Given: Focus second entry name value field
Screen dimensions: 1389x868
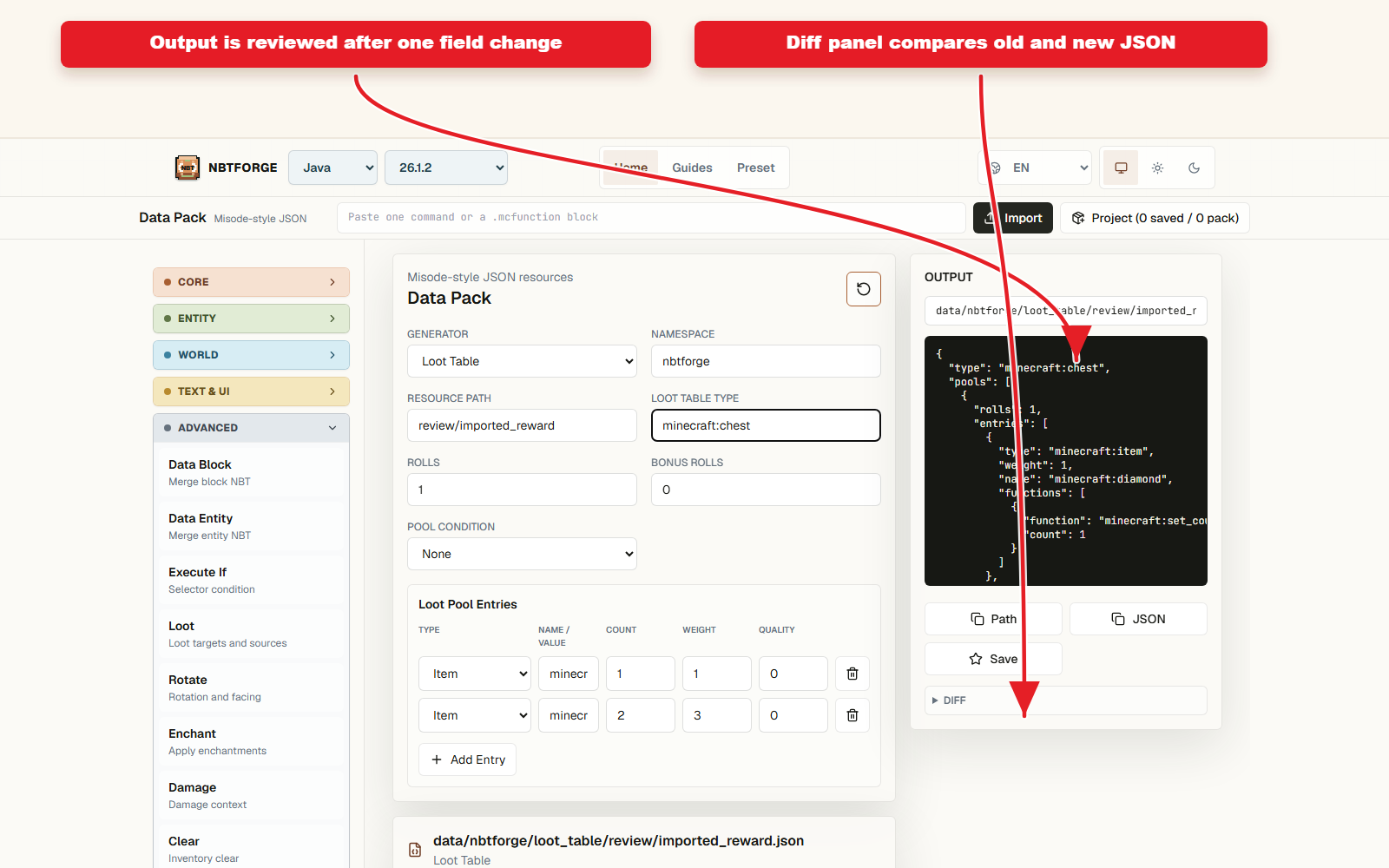Looking at the screenshot, I should tap(569, 715).
